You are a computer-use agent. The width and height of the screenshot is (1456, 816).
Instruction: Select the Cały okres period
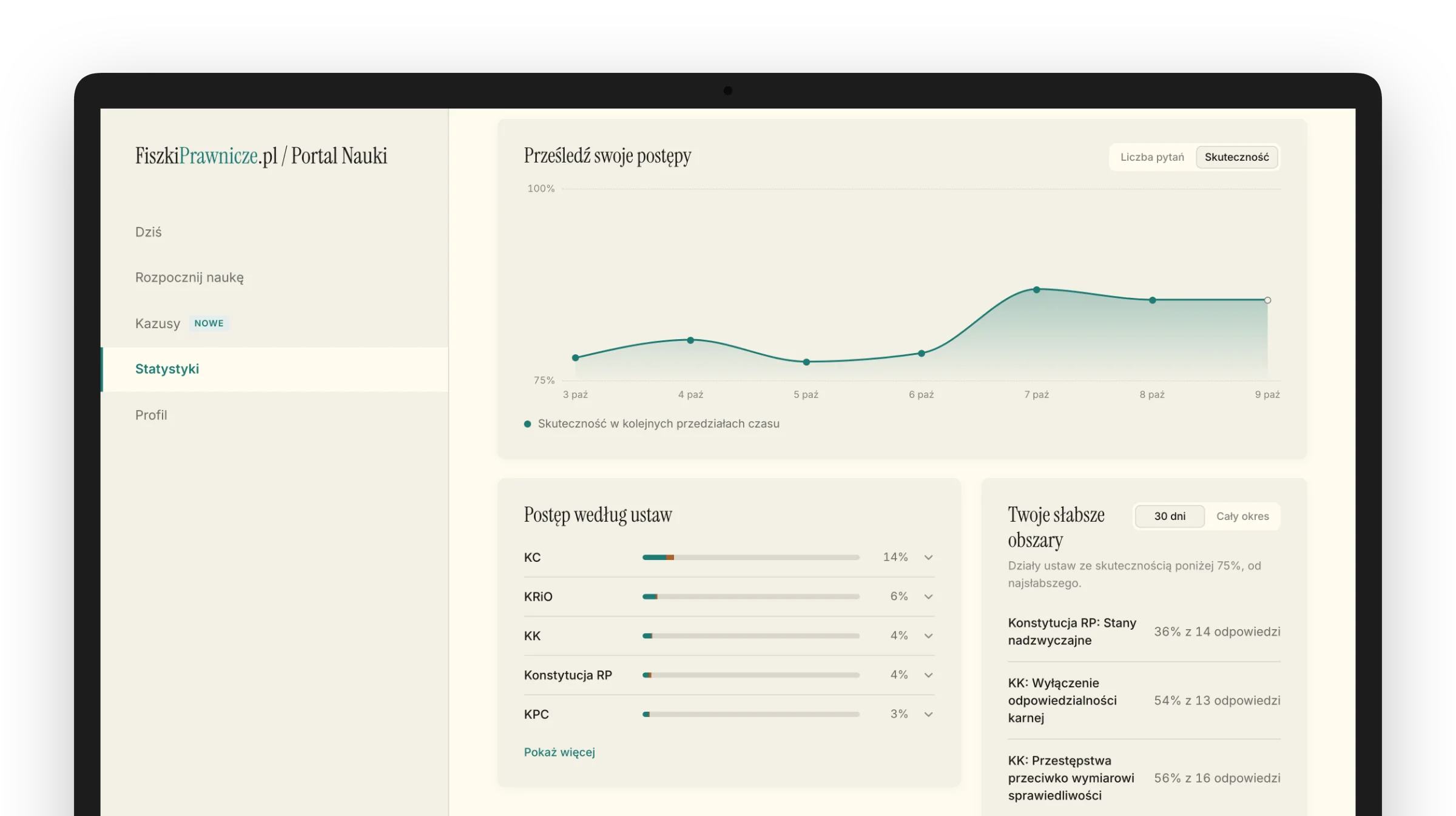point(1242,516)
